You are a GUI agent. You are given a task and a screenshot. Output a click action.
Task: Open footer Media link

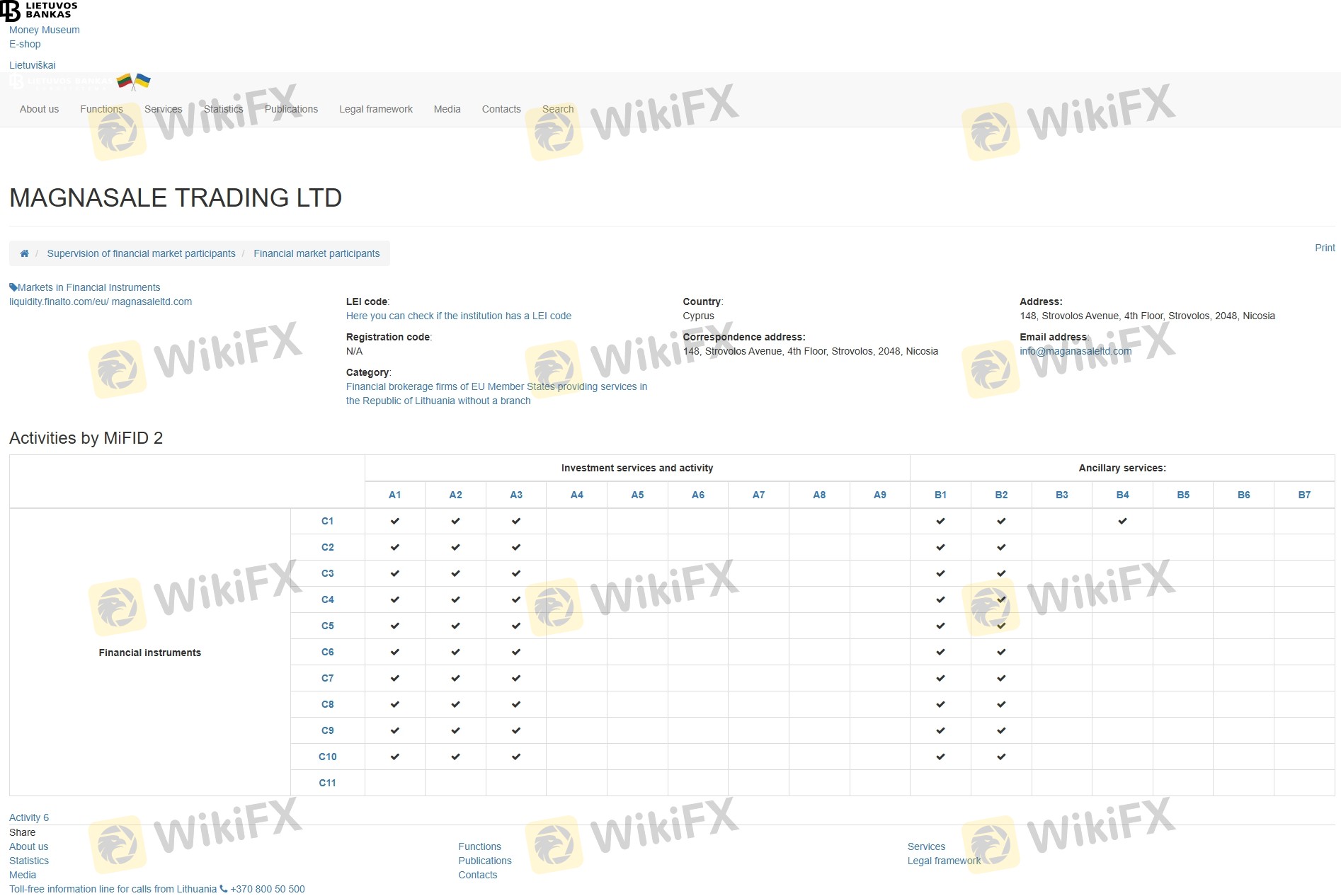click(x=23, y=875)
